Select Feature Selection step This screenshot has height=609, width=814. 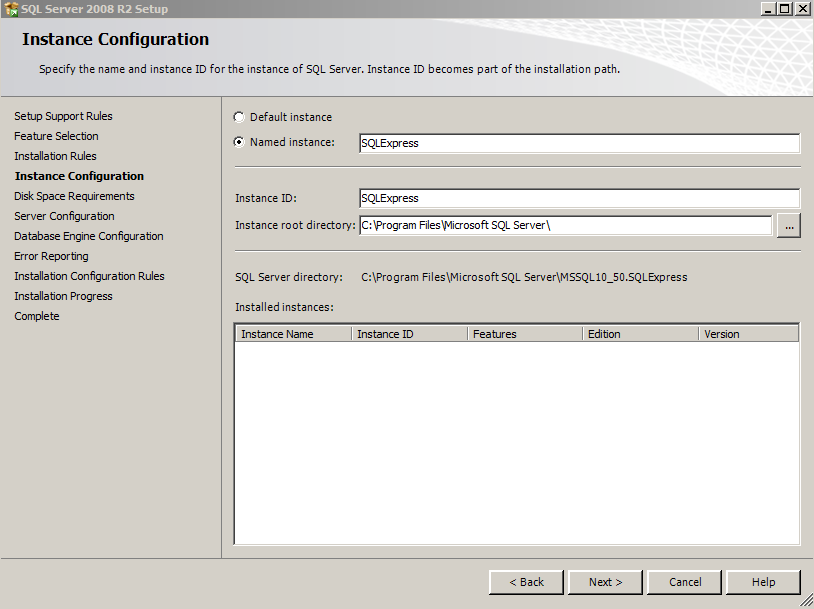point(56,136)
